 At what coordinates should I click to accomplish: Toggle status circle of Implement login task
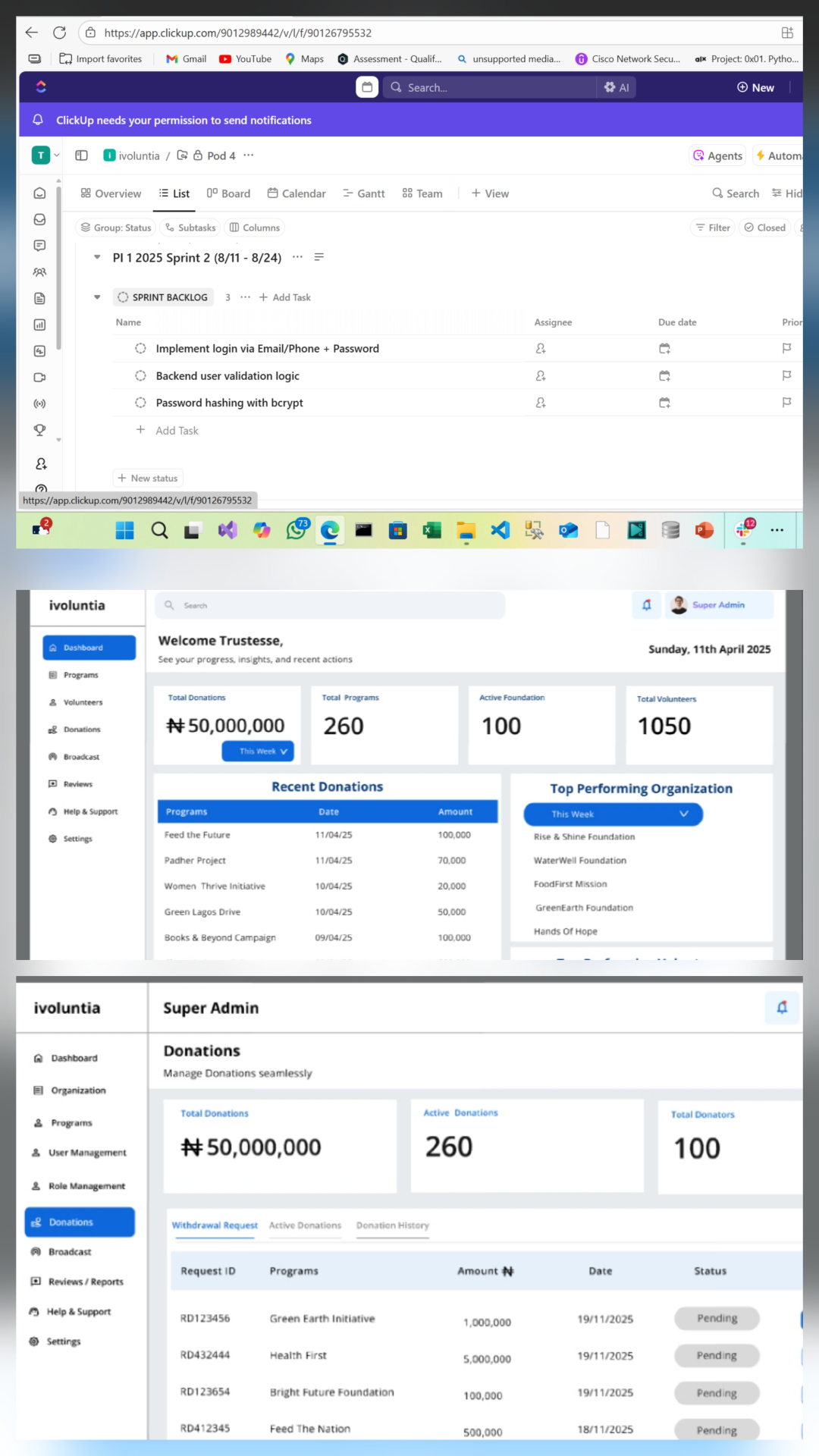click(140, 348)
